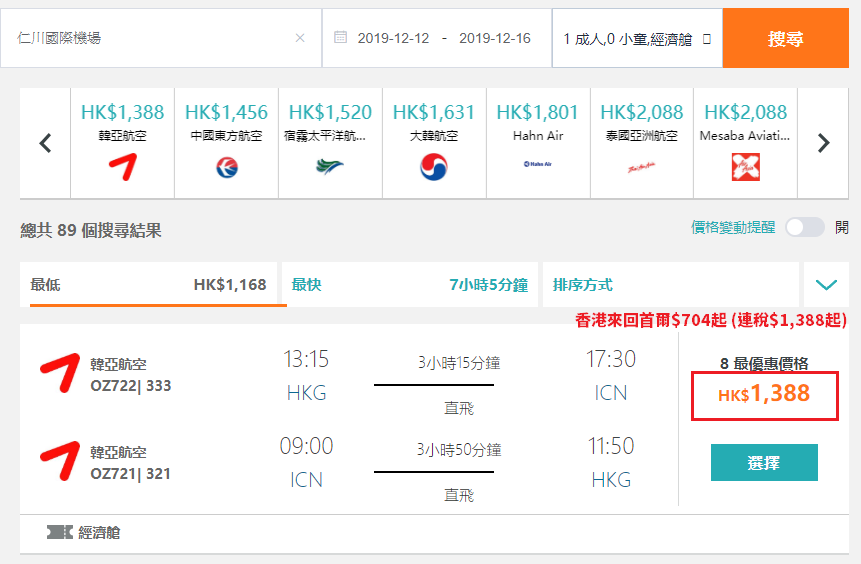Click the calendar icon in date field
This screenshot has width=861, height=564.
tap(340, 37)
